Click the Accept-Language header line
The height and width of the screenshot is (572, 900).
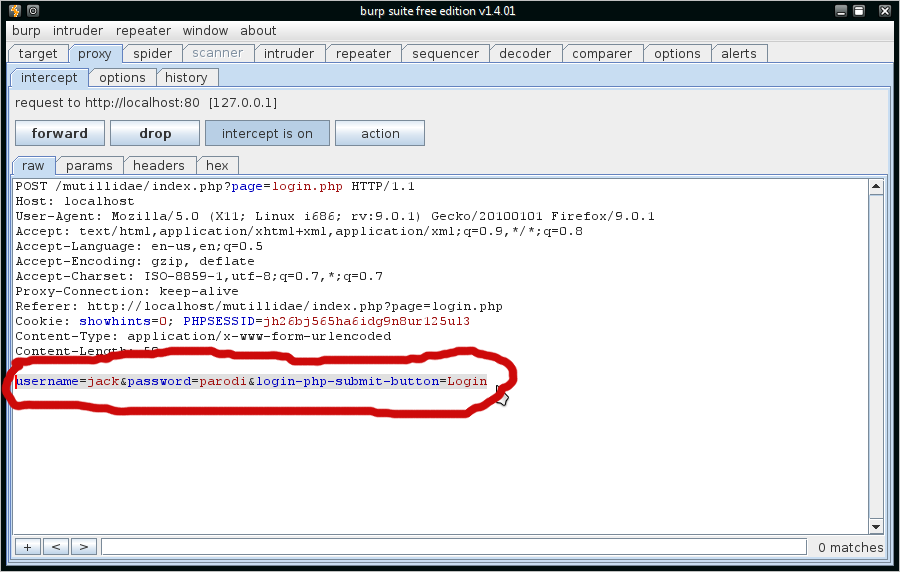click(x=139, y=246)
